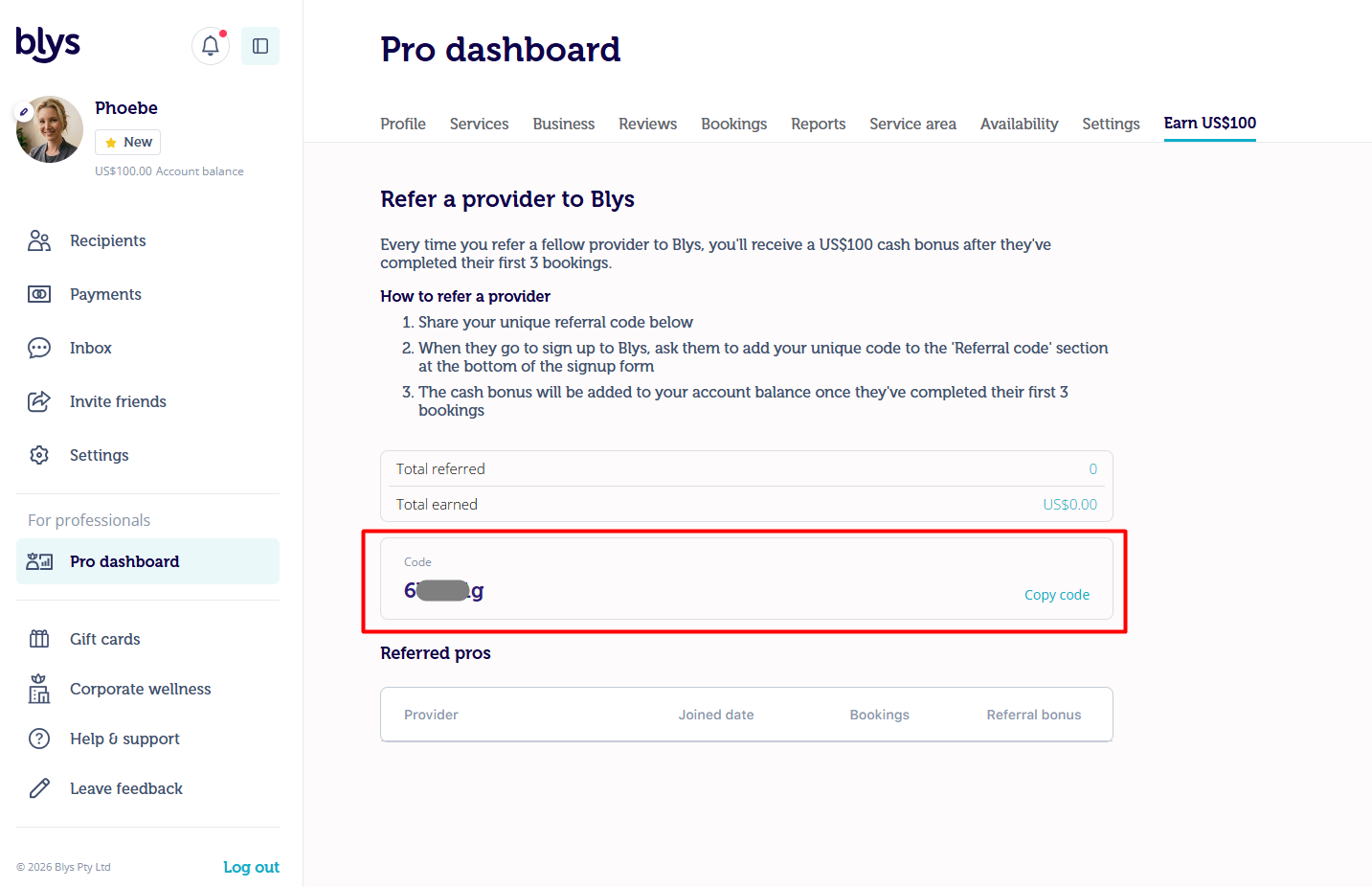1372x887 pixels.
Task: Click the Invite friends share icon
Action: point(39,401)
